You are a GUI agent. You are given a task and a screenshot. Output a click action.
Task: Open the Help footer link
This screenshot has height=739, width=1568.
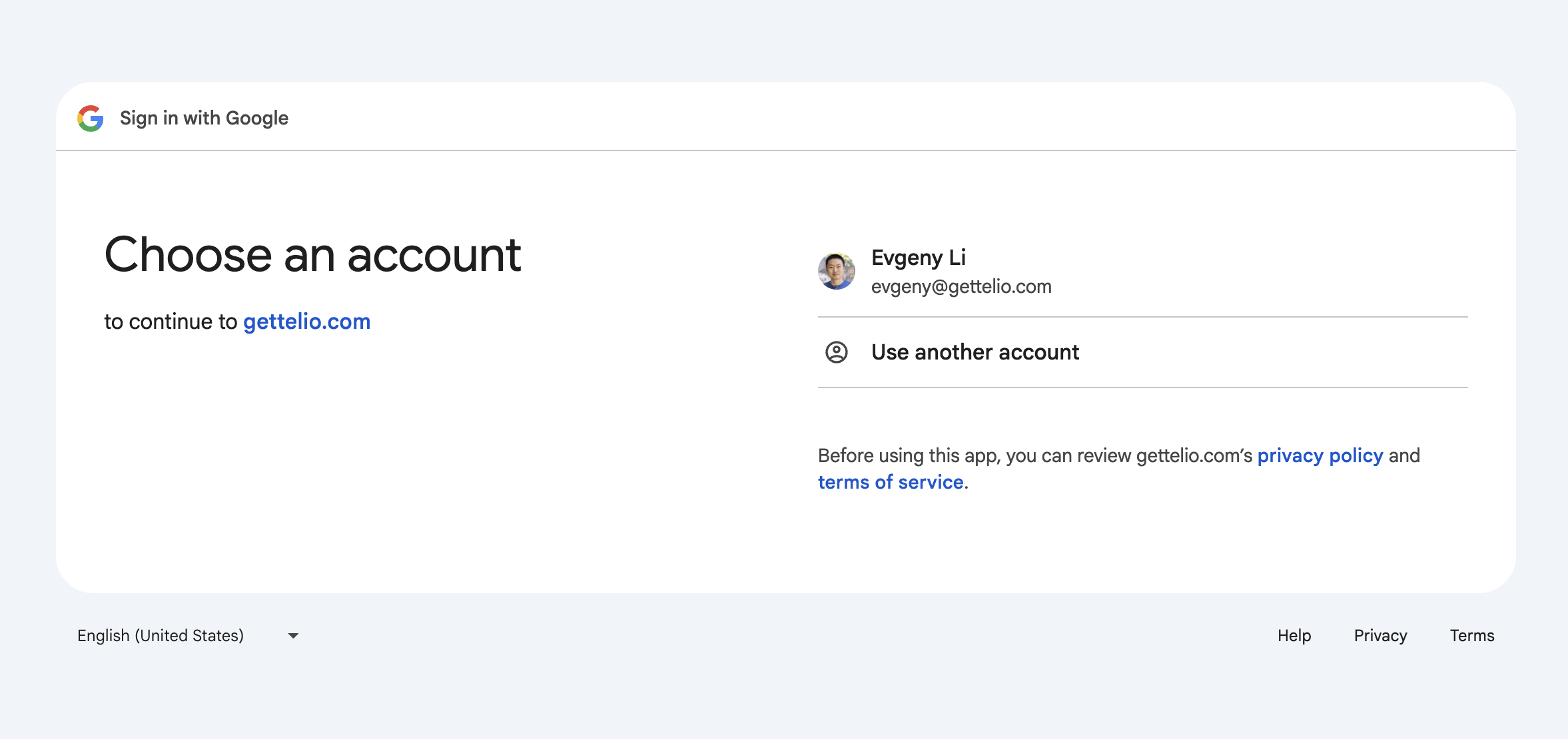(x=1294, y=636)
